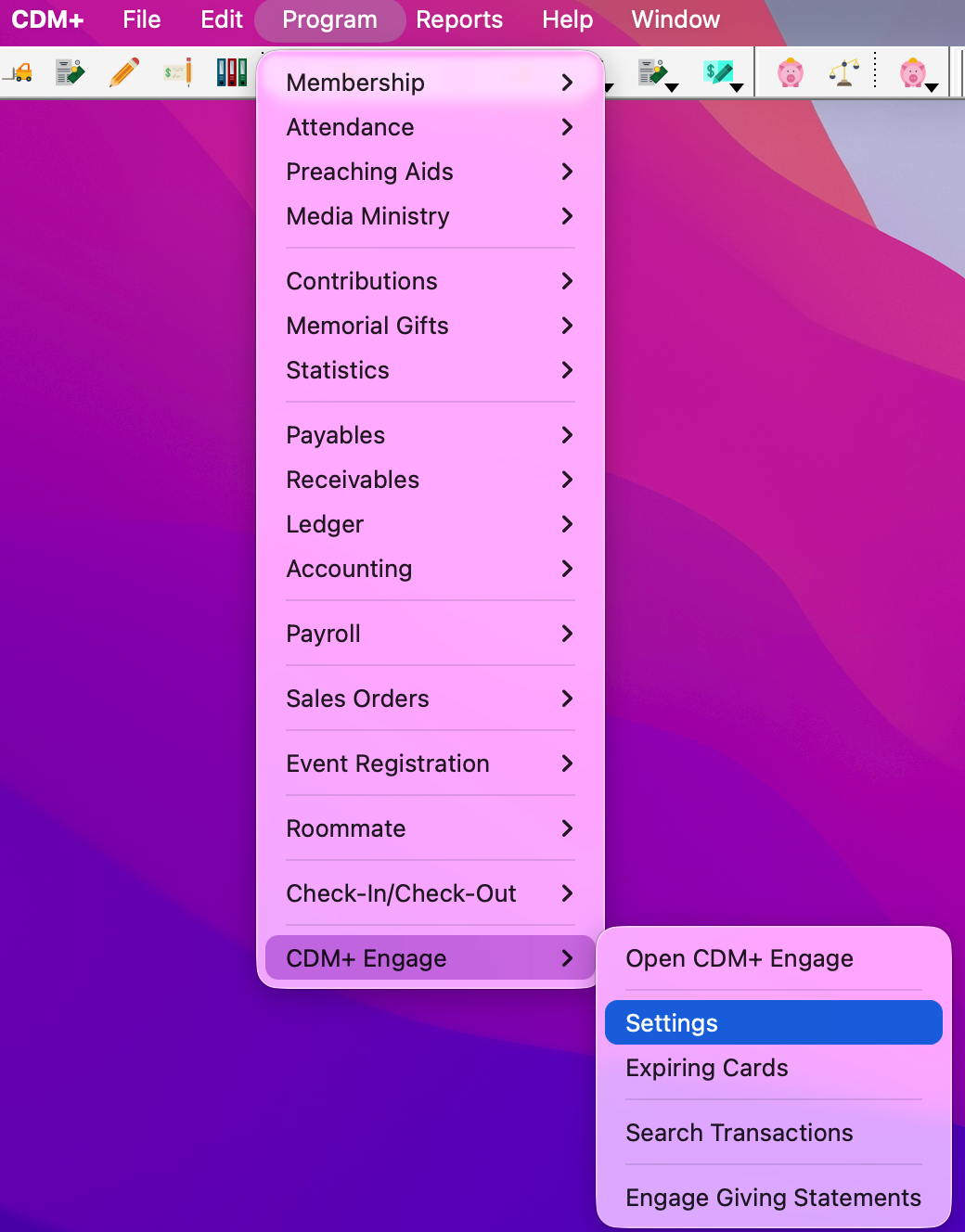
Task: Open the Roommate submenu
Action: point(431,828)
